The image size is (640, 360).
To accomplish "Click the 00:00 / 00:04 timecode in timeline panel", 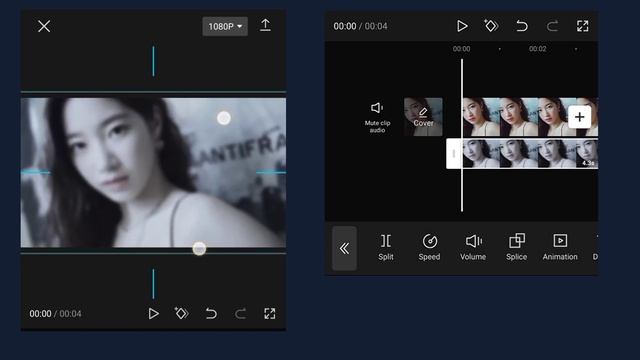I will point(360,27).
